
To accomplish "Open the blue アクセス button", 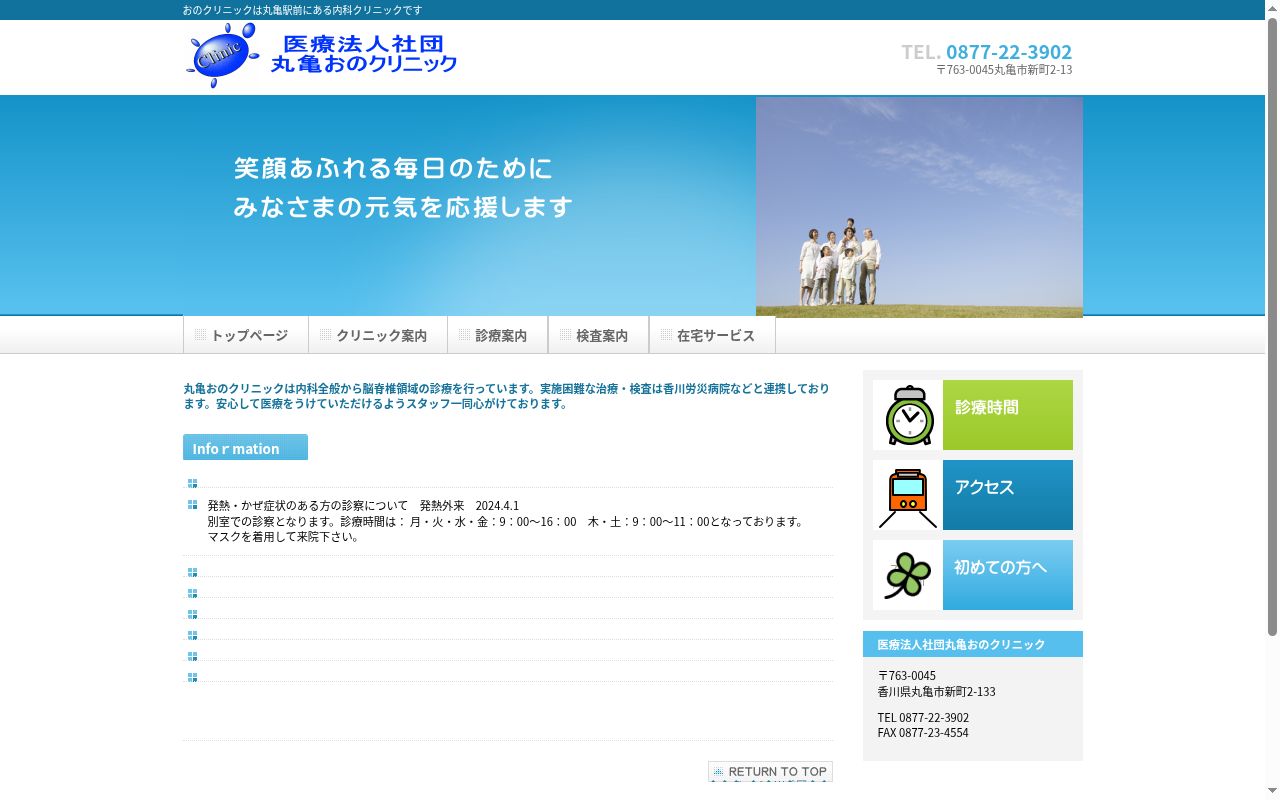I will click(x=1008, y=495).
